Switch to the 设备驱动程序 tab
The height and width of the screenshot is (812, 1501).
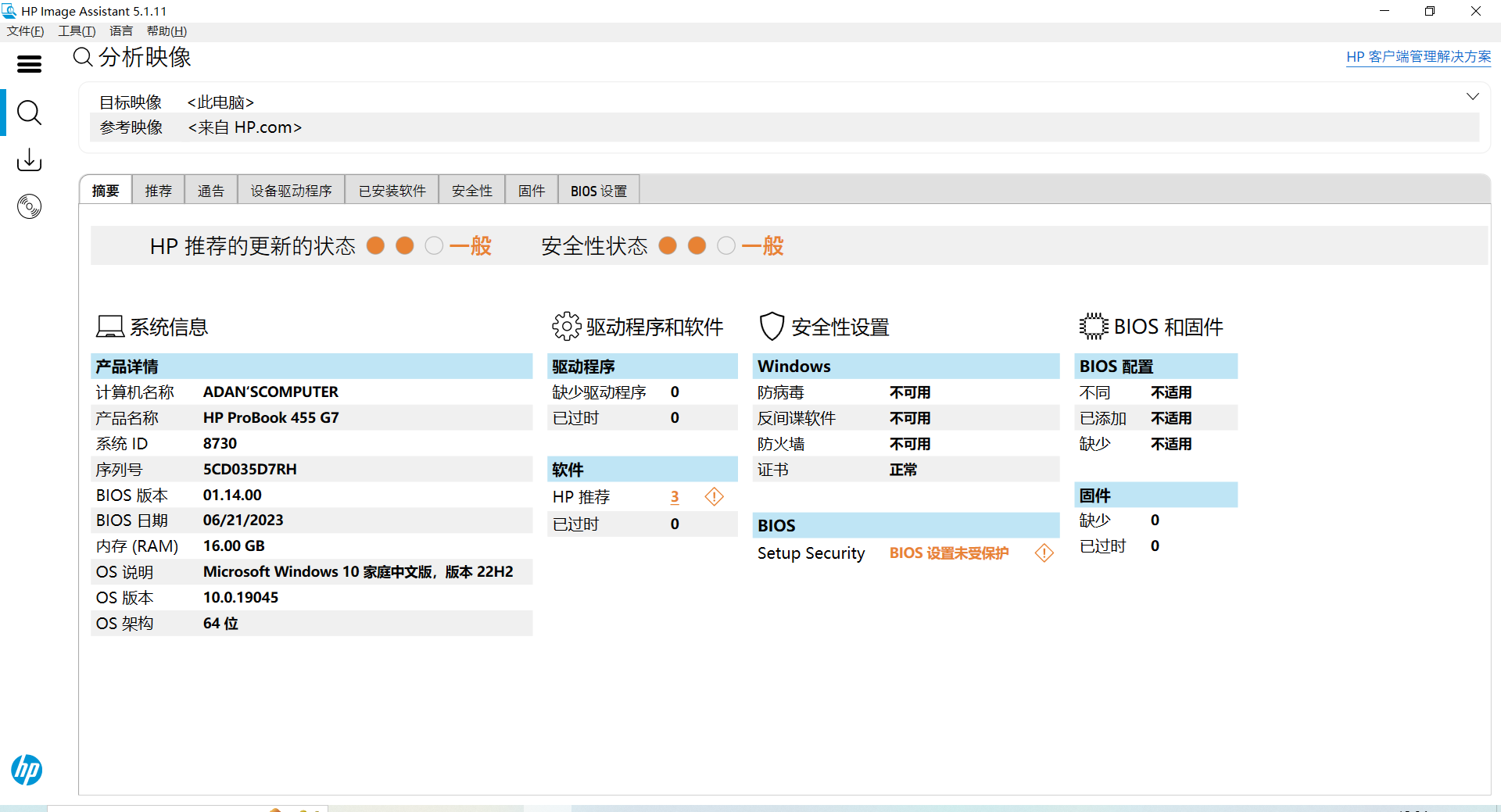[x=291, y=191]
